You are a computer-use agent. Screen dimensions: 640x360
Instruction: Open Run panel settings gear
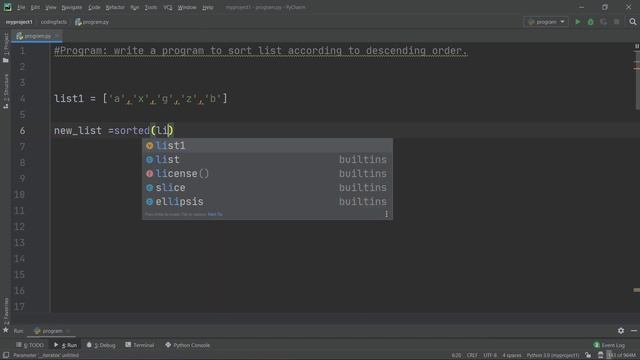pos(621,331)
